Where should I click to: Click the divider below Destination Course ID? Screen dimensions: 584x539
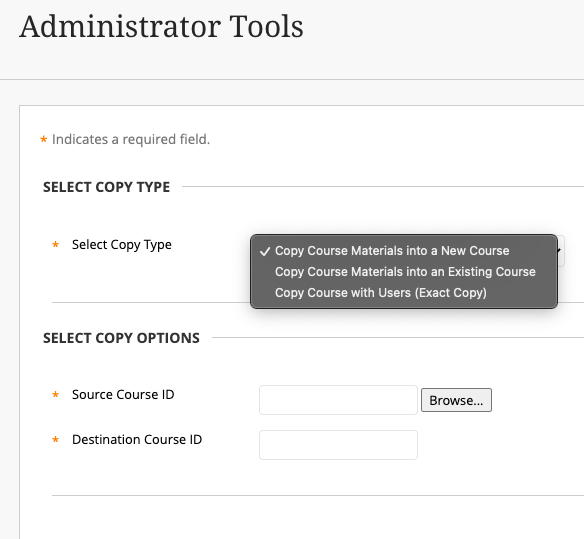[x=318, y=495]
